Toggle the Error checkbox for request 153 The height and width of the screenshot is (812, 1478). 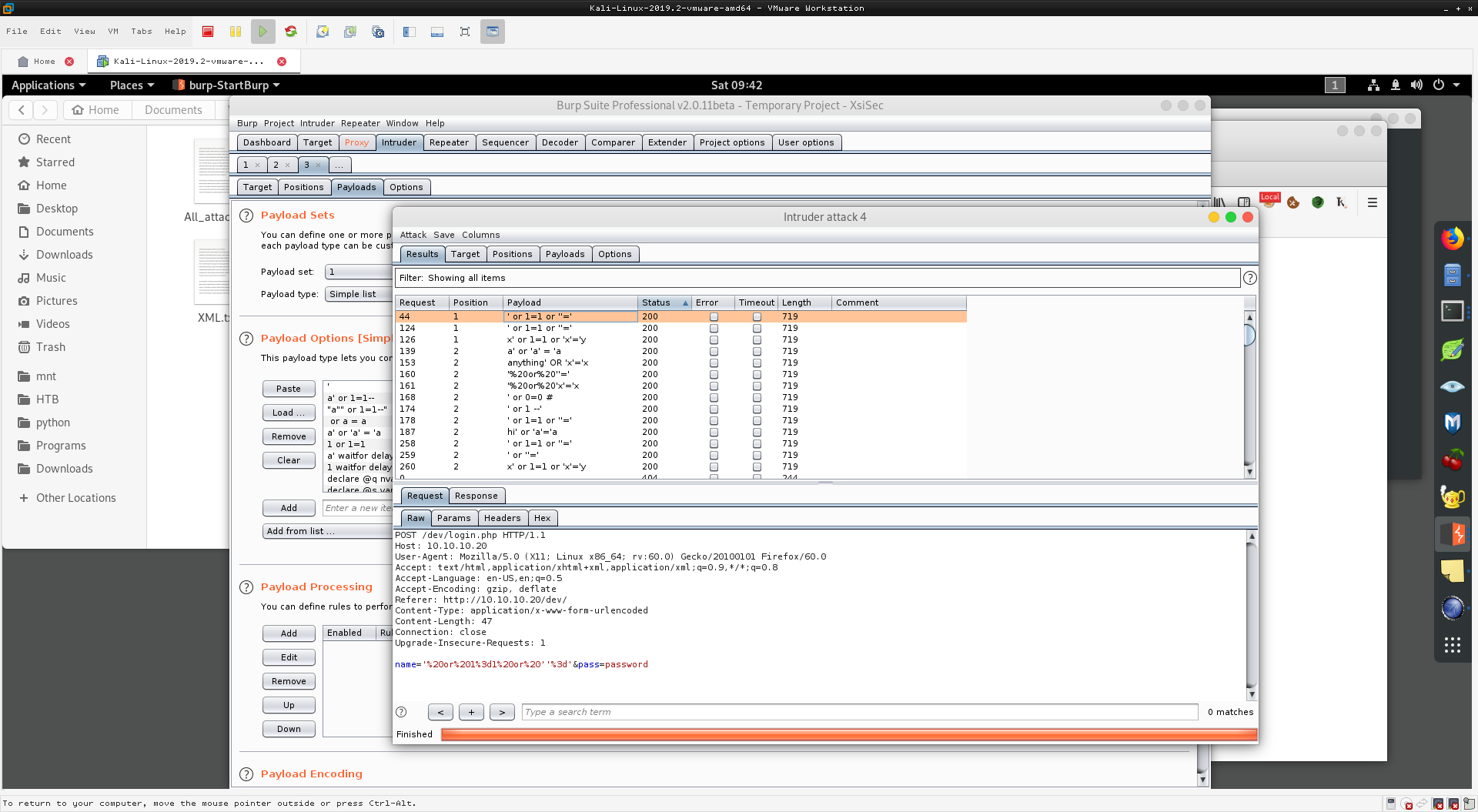(714, 363)
